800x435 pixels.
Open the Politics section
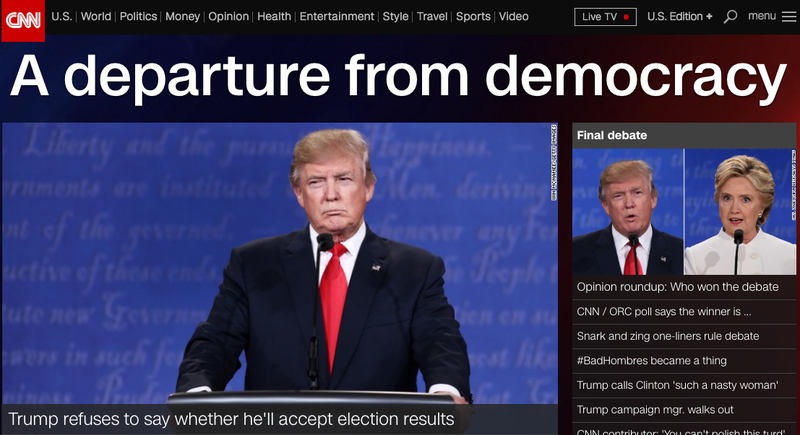pos(138,16)
